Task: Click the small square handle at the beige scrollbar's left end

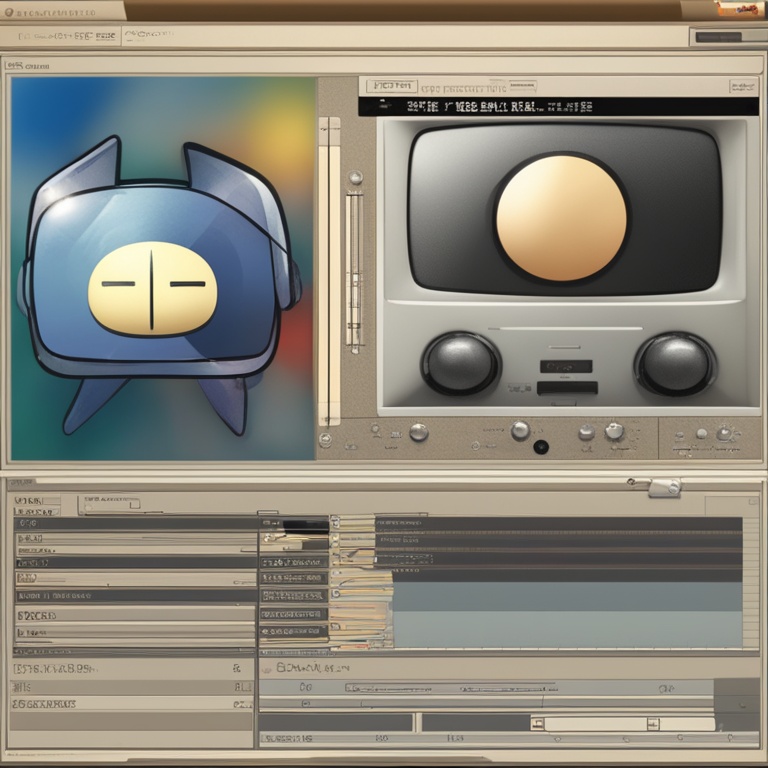Action: click(x=538, y=724)
